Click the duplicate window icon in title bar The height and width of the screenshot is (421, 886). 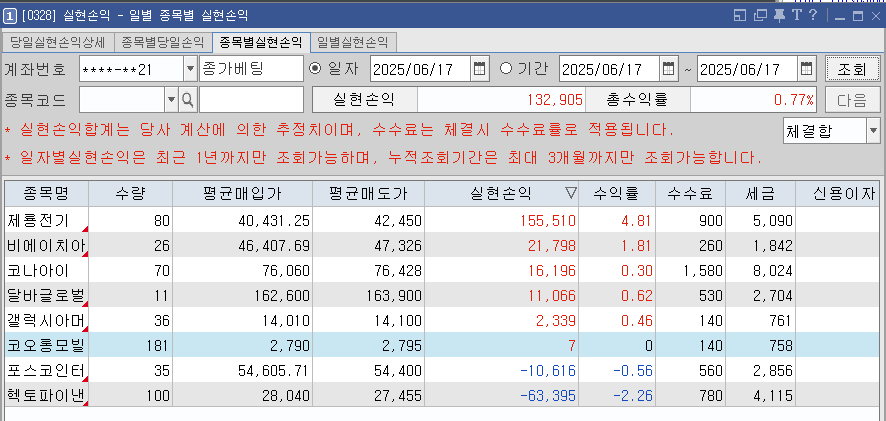[760, 15]
